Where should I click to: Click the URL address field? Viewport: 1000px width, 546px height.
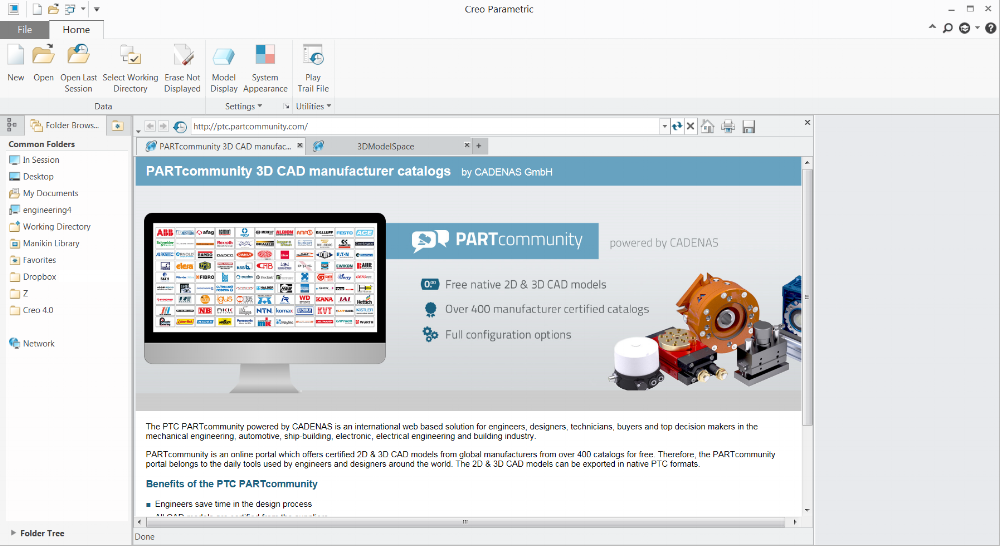[425, 126]
